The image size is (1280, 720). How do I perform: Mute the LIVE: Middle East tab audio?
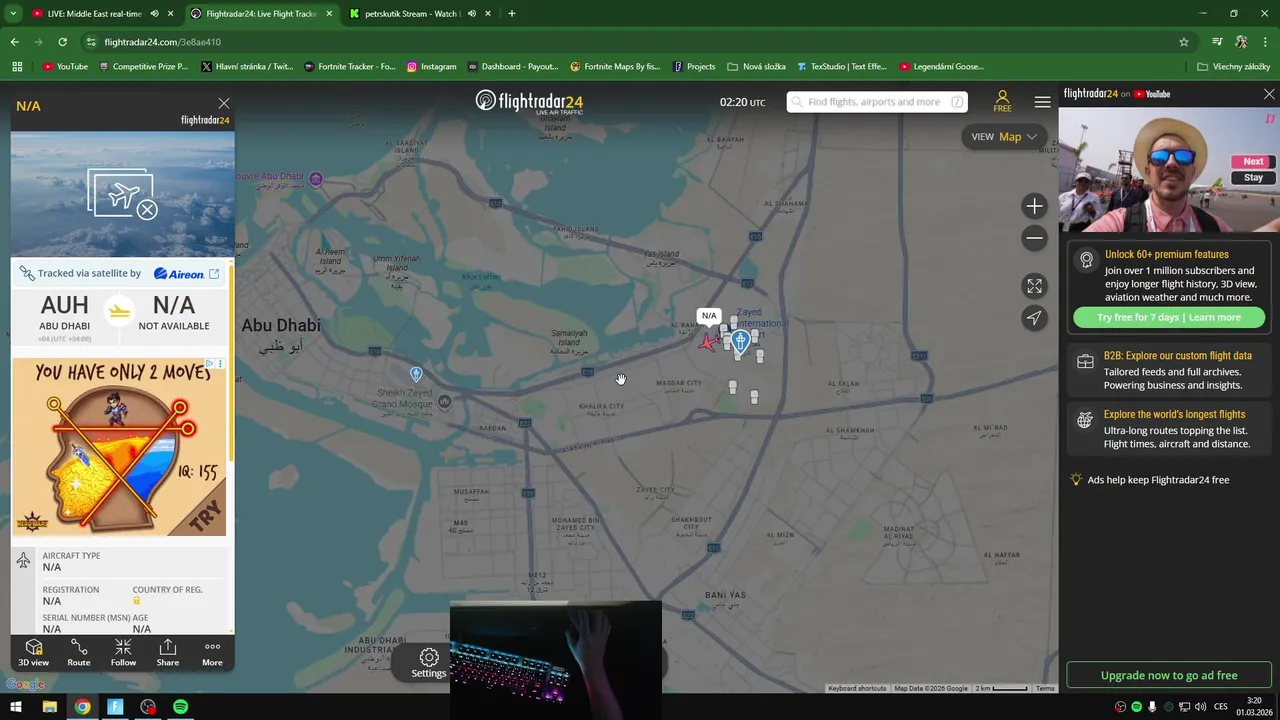click(x=154, y=14)
